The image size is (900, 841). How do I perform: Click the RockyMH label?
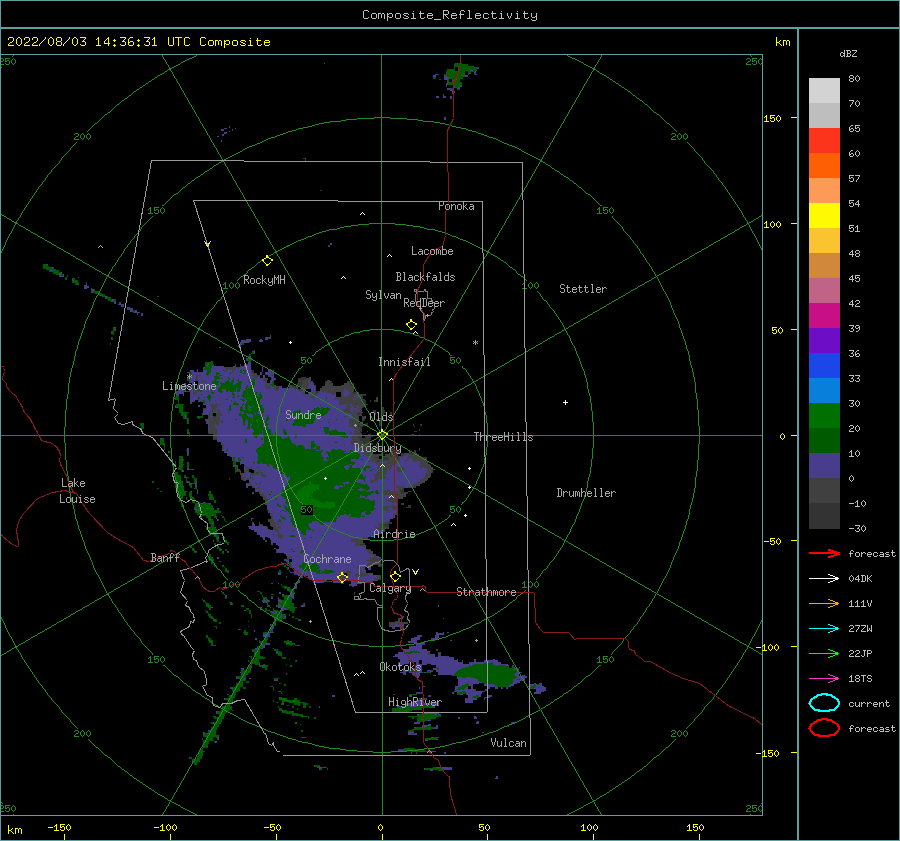[264, 280]
